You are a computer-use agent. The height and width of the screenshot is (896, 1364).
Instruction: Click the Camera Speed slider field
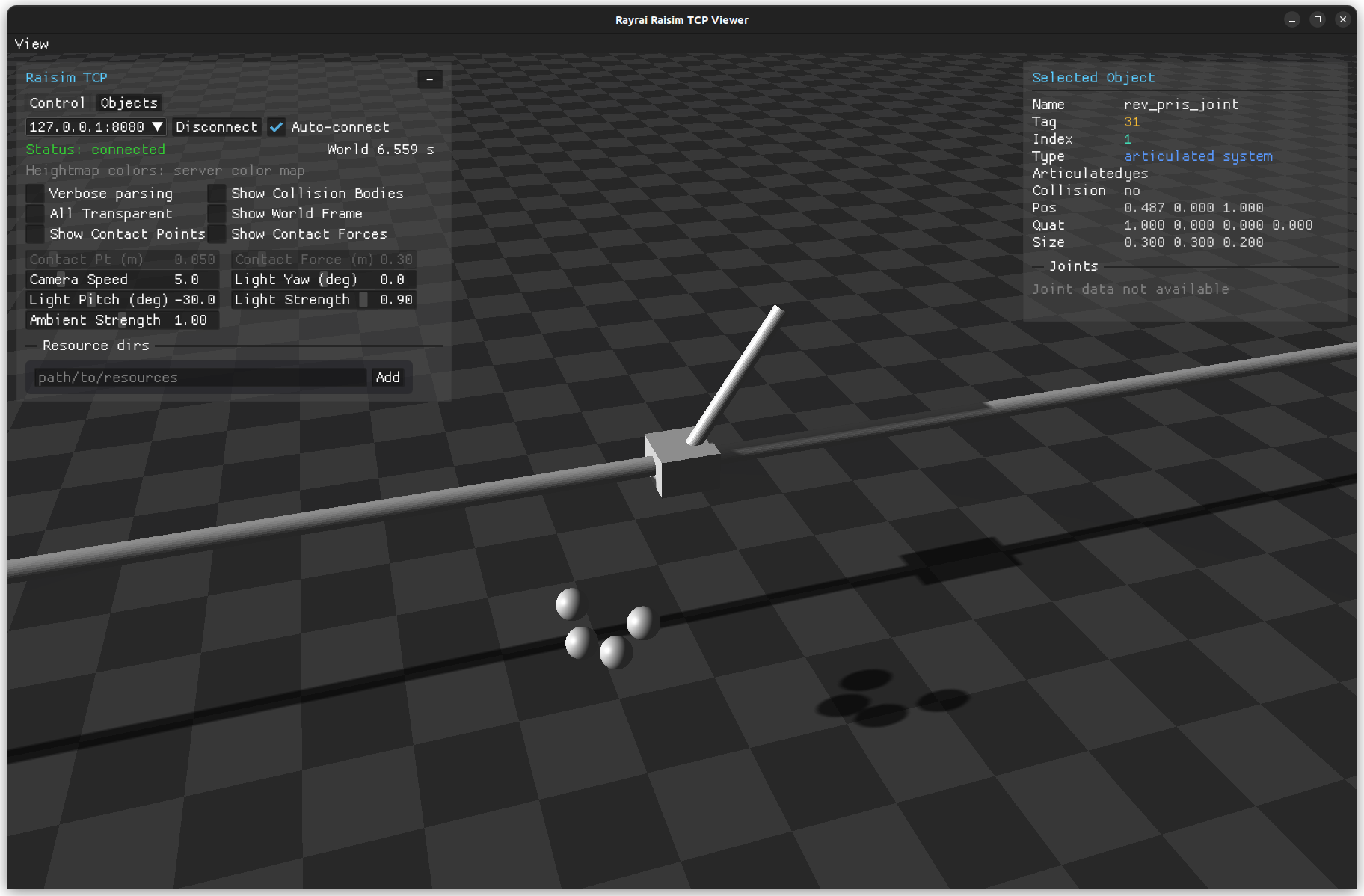click(x=122, y=280)
